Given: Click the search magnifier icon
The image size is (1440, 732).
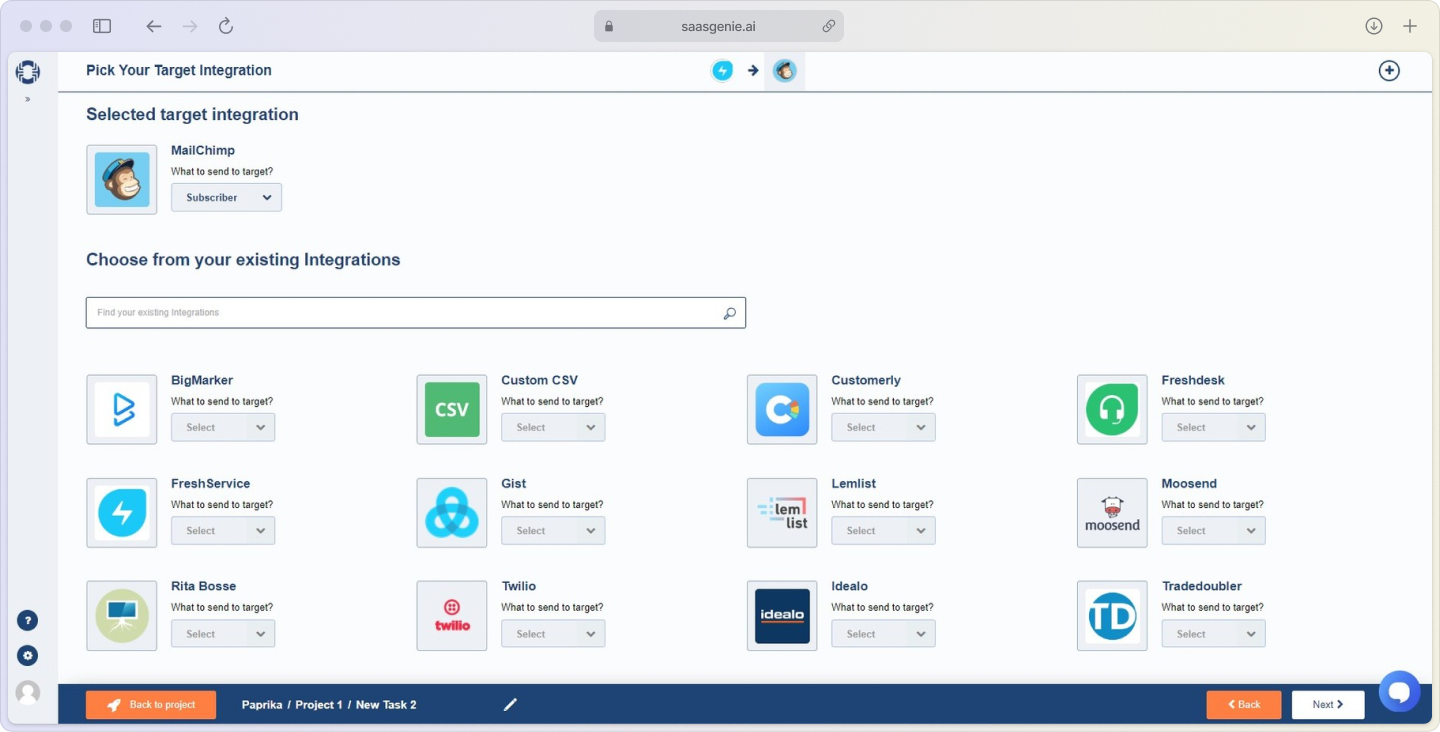Looking at the screenshot, I should (730, 313).
